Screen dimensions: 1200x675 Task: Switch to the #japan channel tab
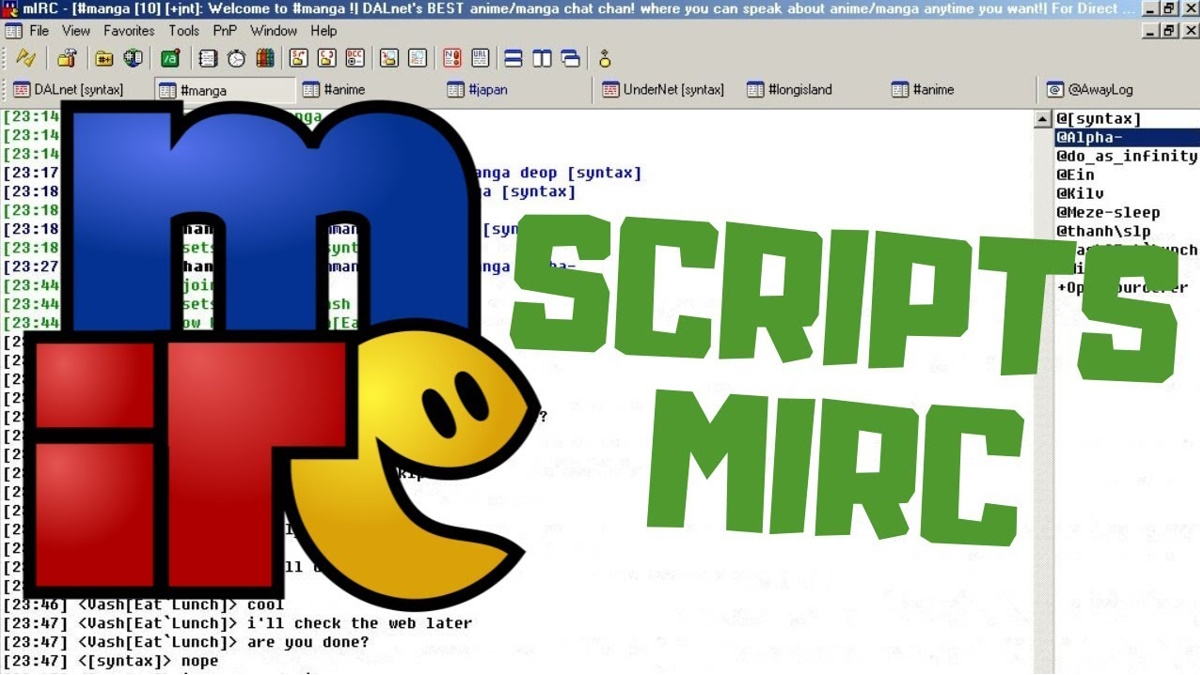coord(478,89)
